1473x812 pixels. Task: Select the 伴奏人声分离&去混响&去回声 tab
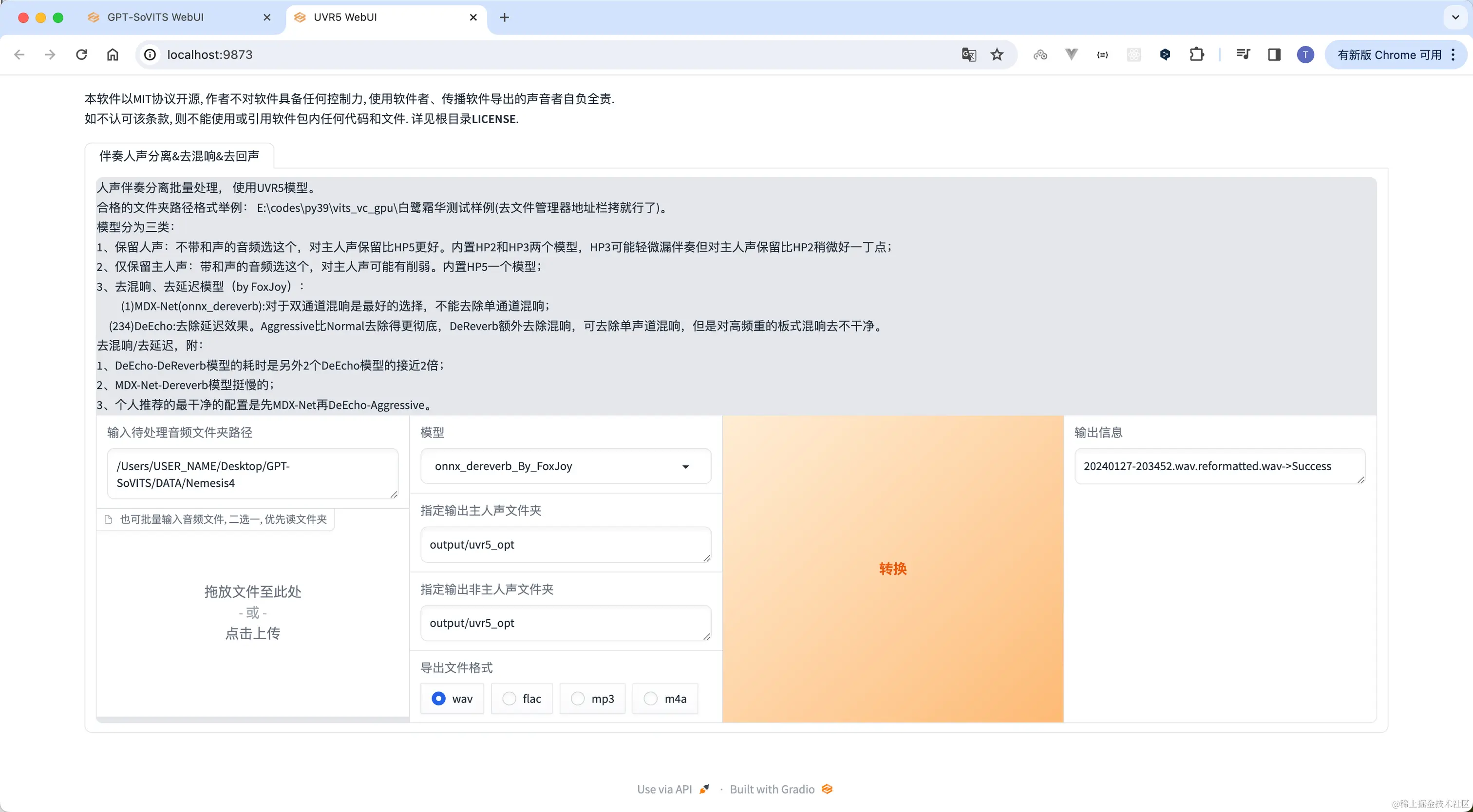pyautogui.click(x=179, y=156)
